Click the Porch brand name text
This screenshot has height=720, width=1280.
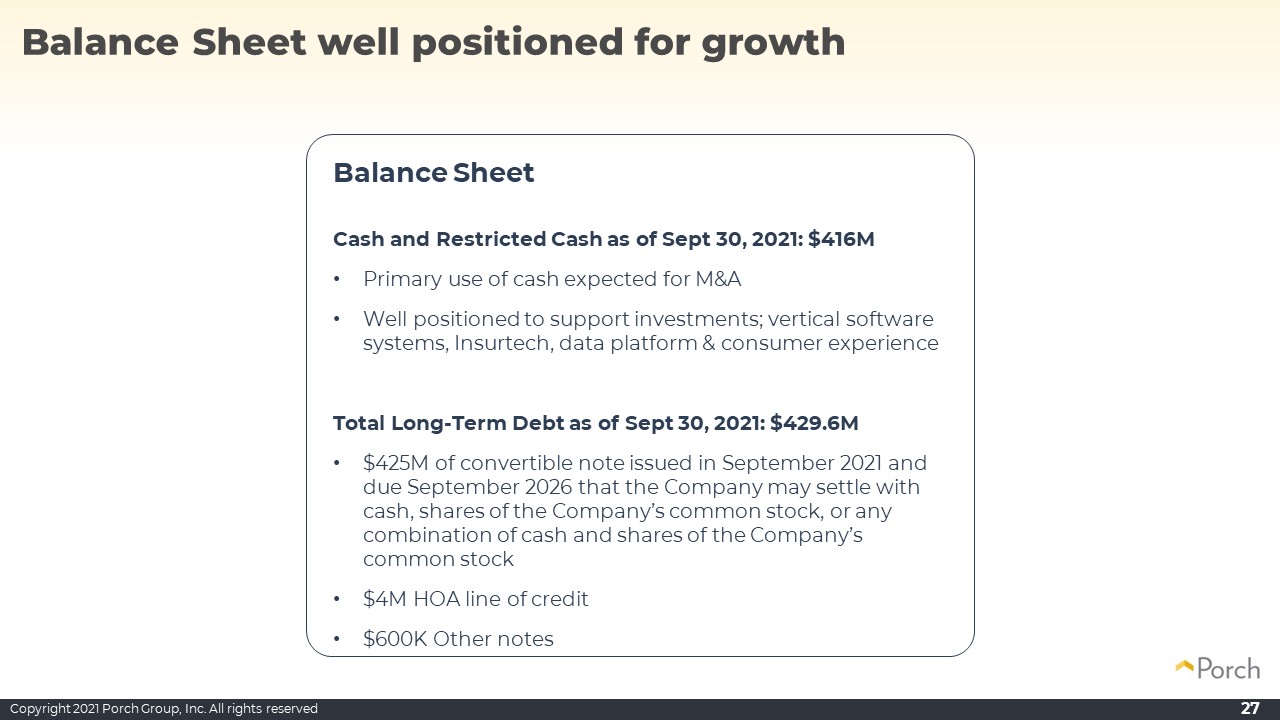coord(1228,669)
